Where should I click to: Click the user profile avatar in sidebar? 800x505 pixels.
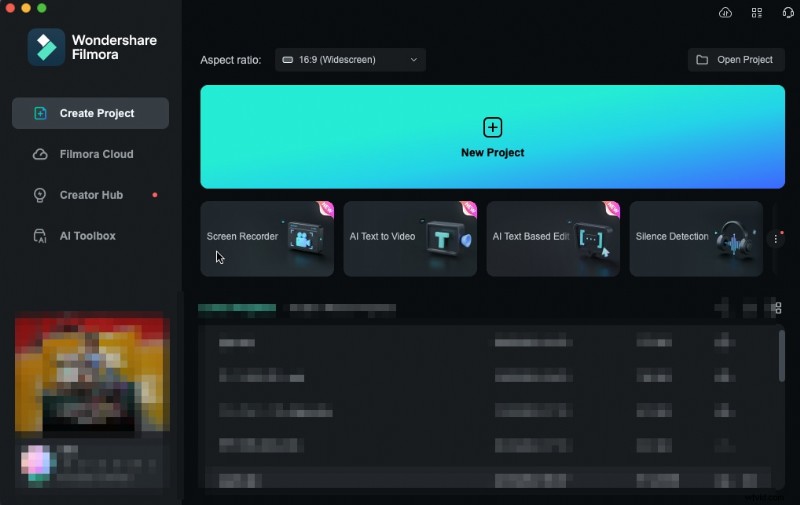(37, 461)
